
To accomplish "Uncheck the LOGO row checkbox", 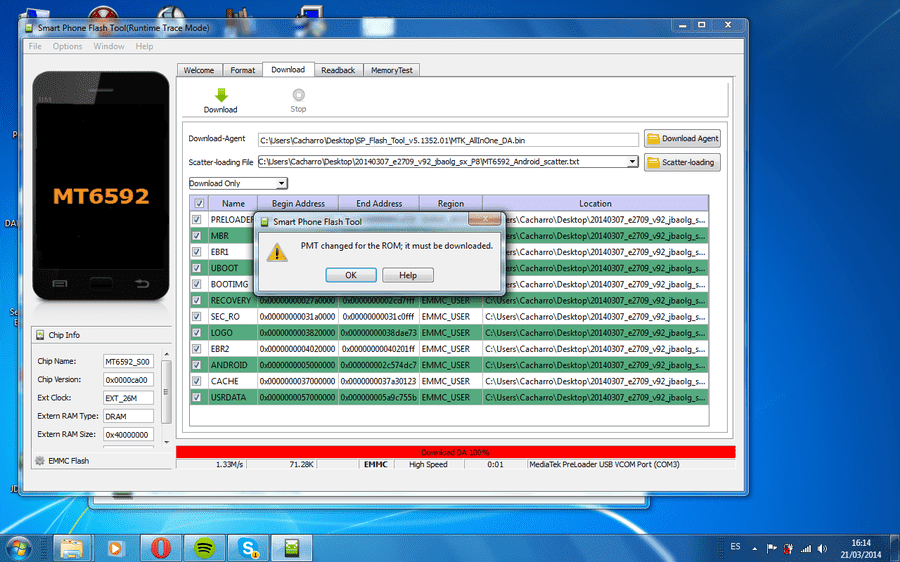I will 197,332.
